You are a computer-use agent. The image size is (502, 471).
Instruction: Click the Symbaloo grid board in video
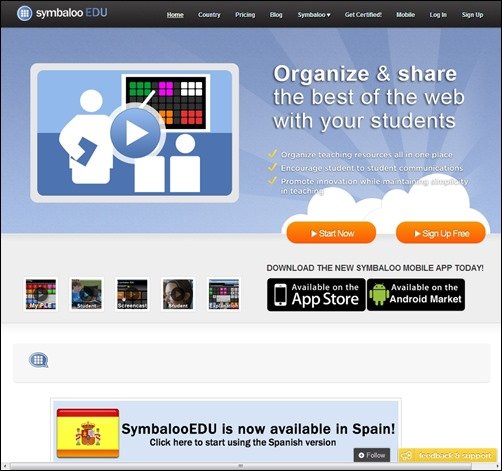pos(166,103)
